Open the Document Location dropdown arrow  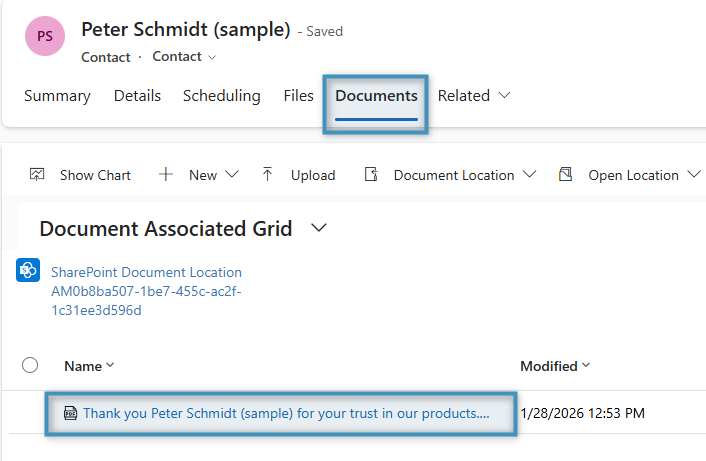529,174
